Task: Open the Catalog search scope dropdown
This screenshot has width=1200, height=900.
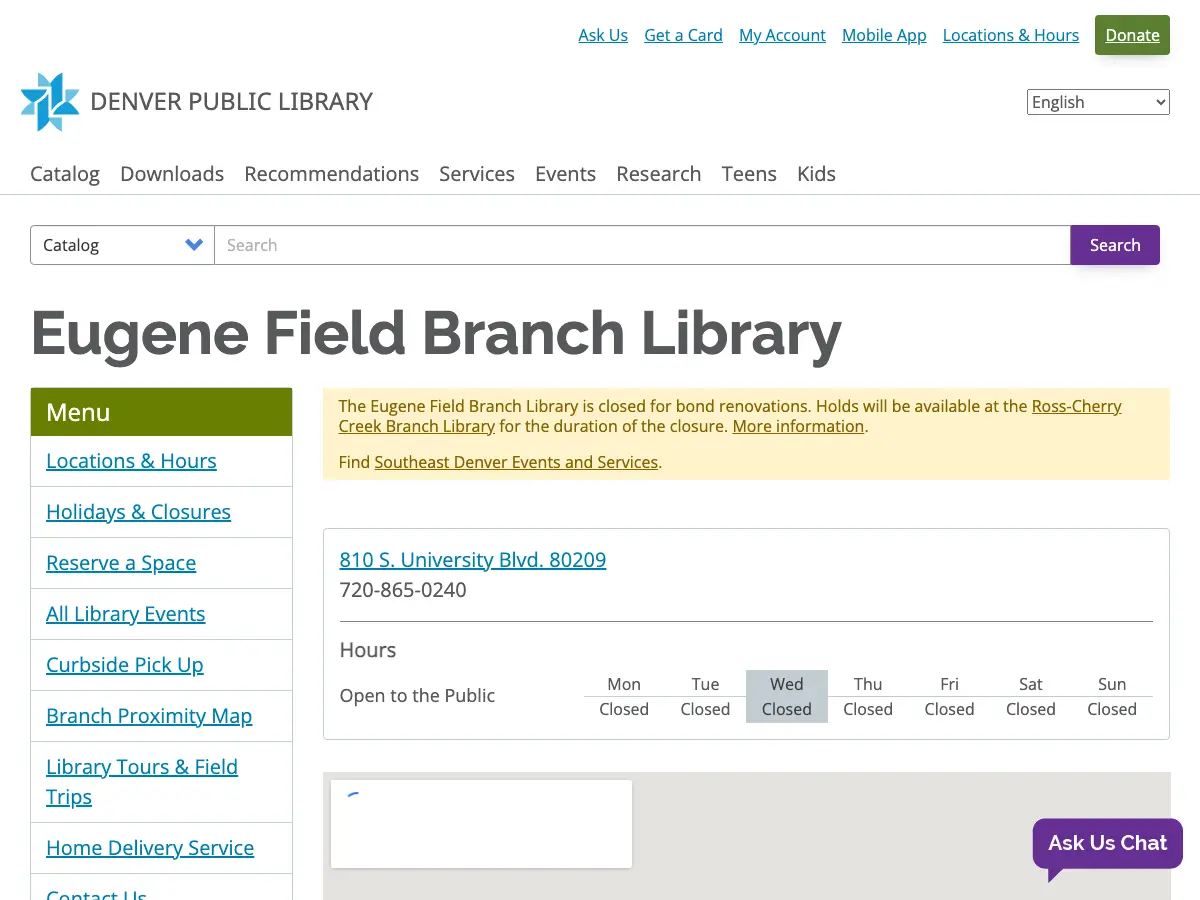Action: coord(123,245)
